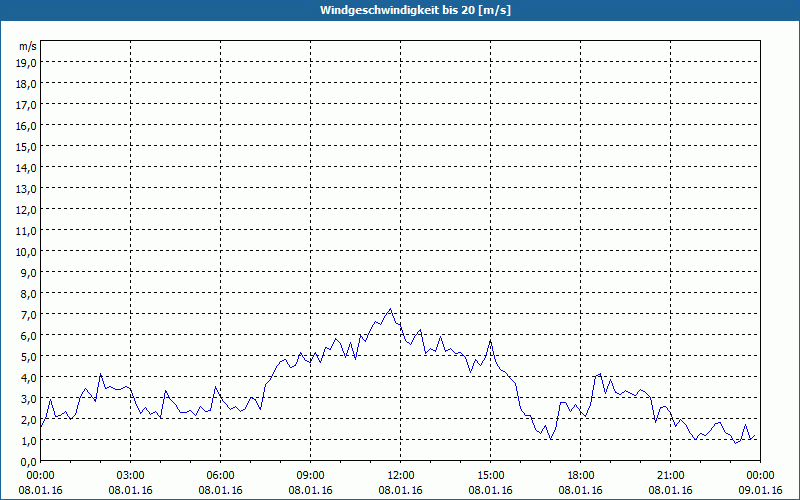This screenshot has width=800, height=500.
Task: Click the 3,0 y-axis label
Action: [28, 399]
